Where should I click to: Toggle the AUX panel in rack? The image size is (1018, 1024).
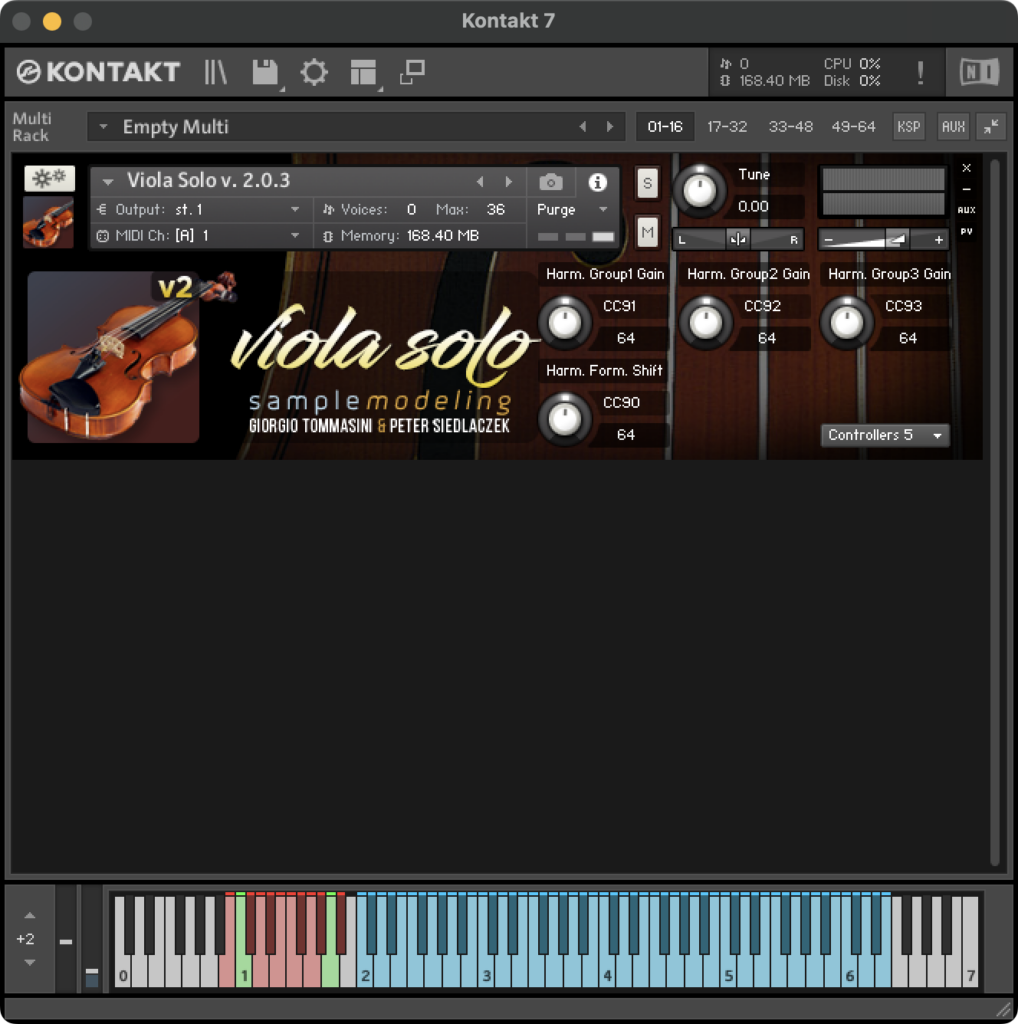pos(953,127)
